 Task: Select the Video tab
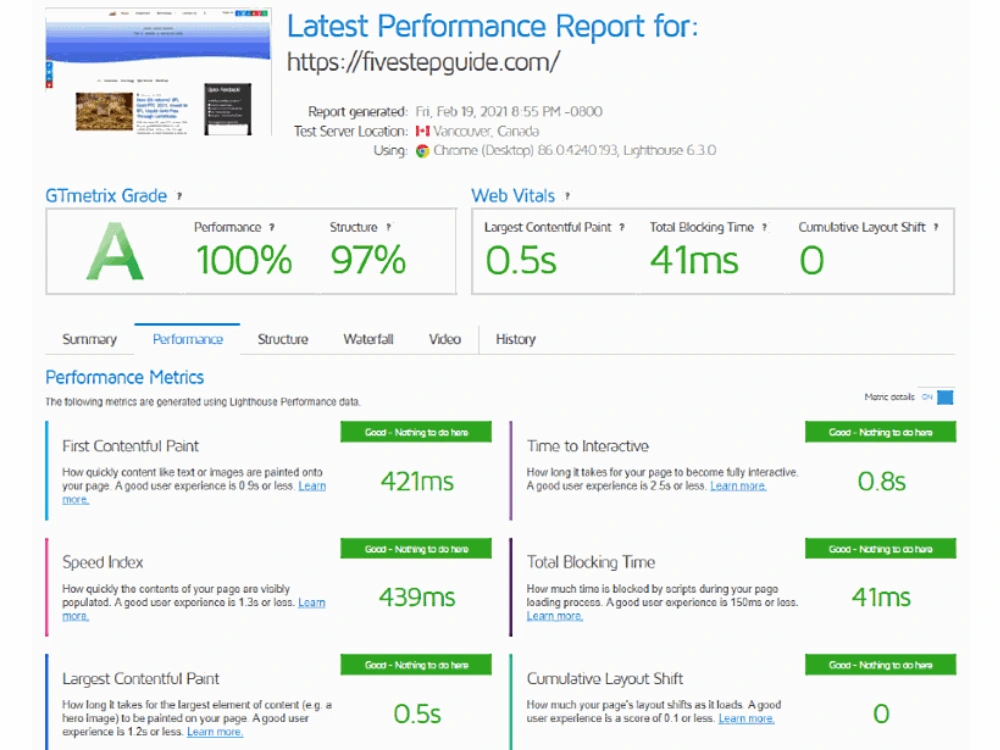[x=444, y=339]
